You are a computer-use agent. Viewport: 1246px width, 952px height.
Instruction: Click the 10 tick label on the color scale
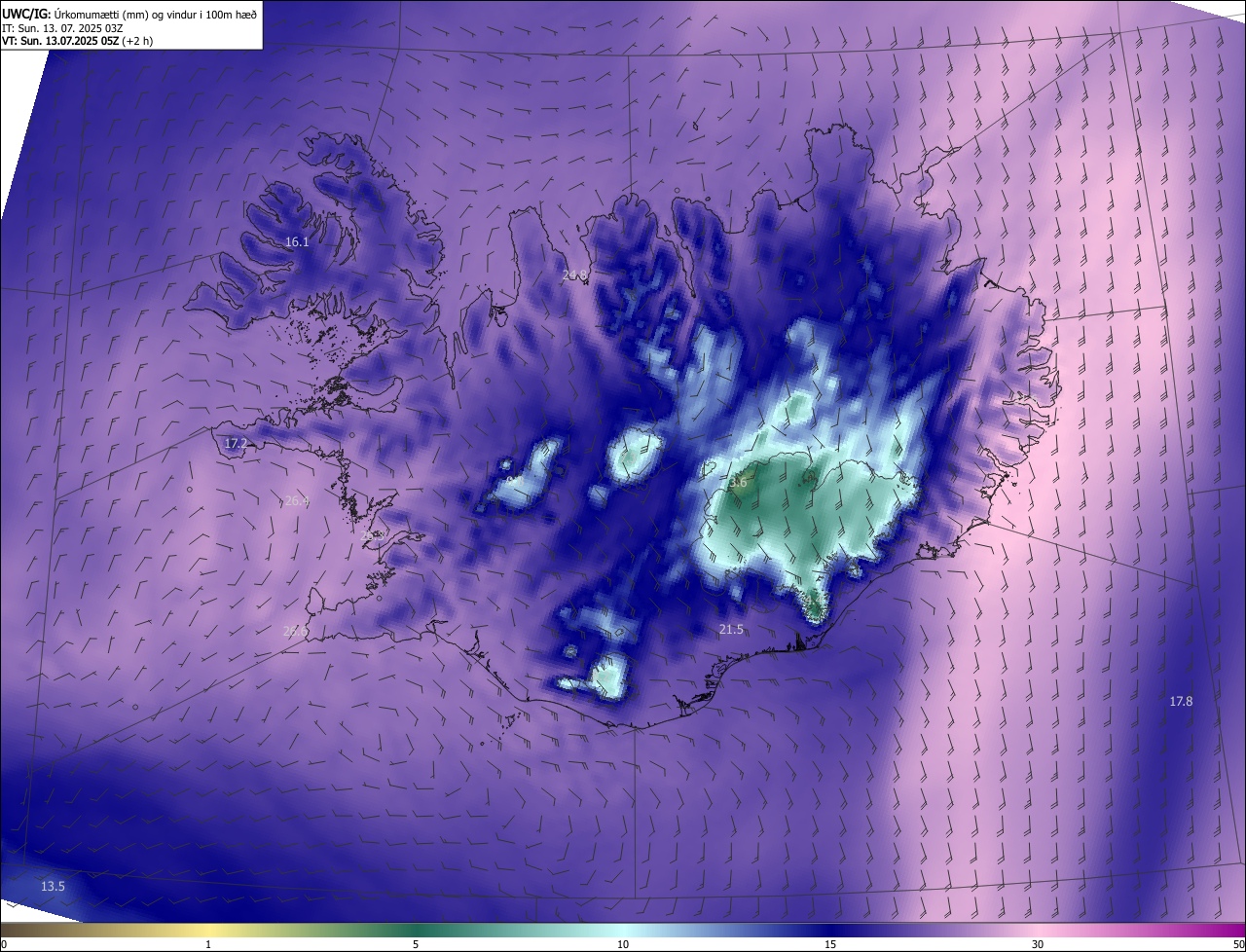(623, 944)
